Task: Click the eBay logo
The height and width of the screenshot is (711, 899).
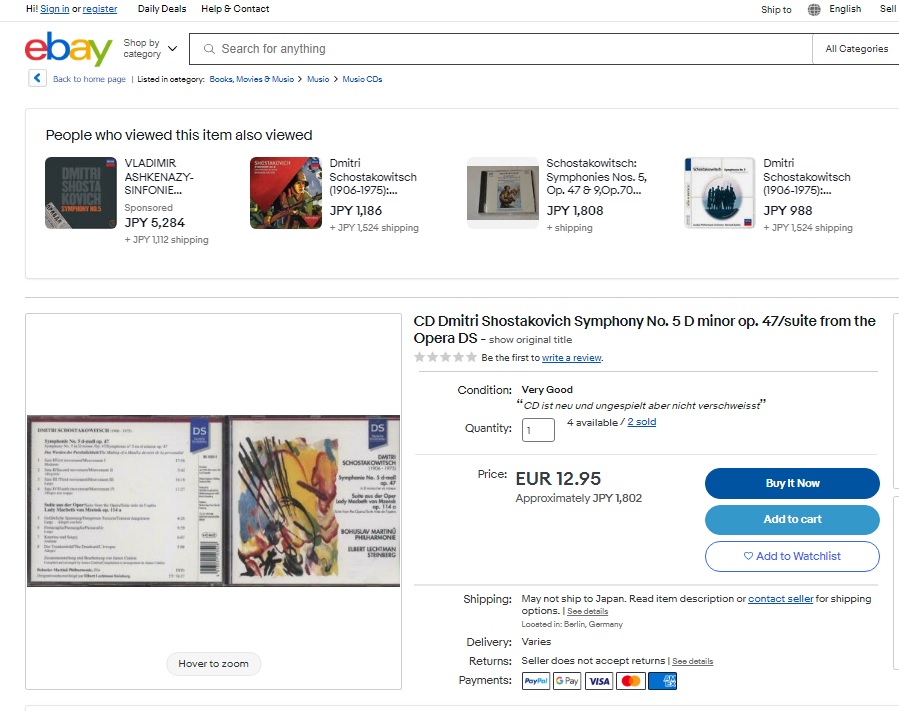Action: coord(68,49)
